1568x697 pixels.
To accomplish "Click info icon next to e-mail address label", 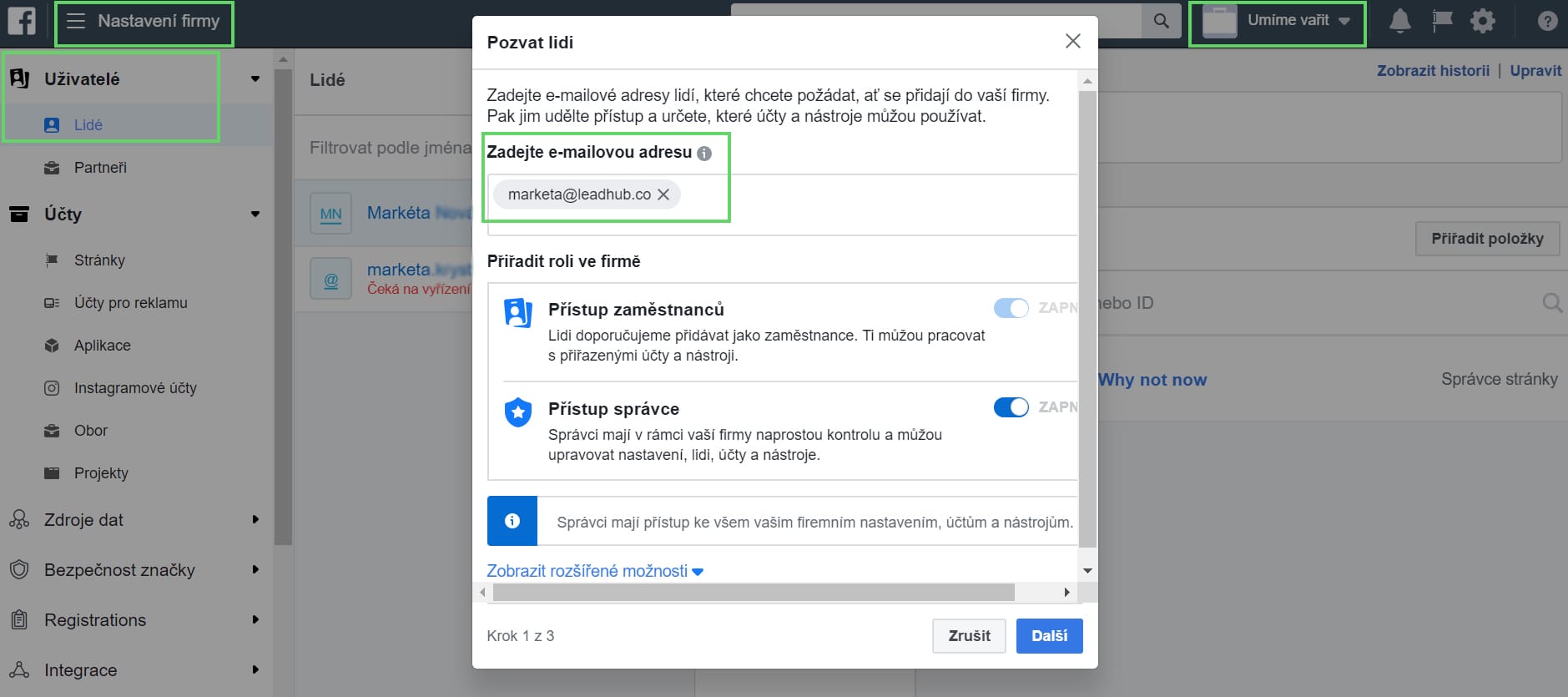I will click(704, 154).
